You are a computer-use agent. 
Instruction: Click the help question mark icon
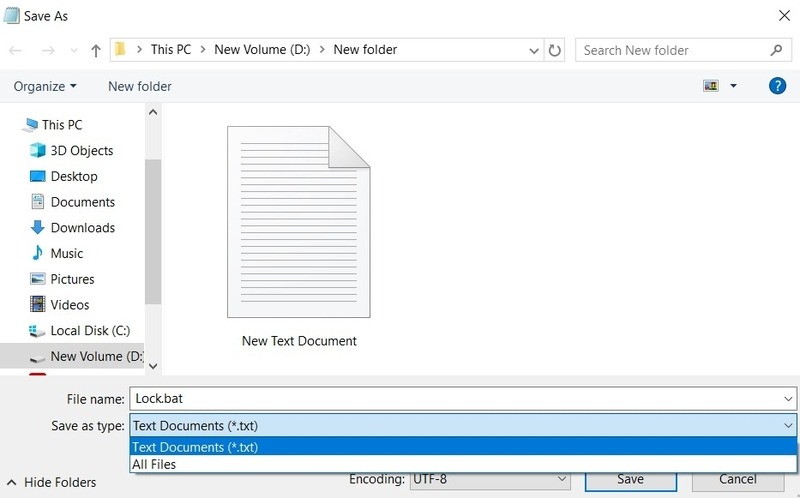click(777, 86)
